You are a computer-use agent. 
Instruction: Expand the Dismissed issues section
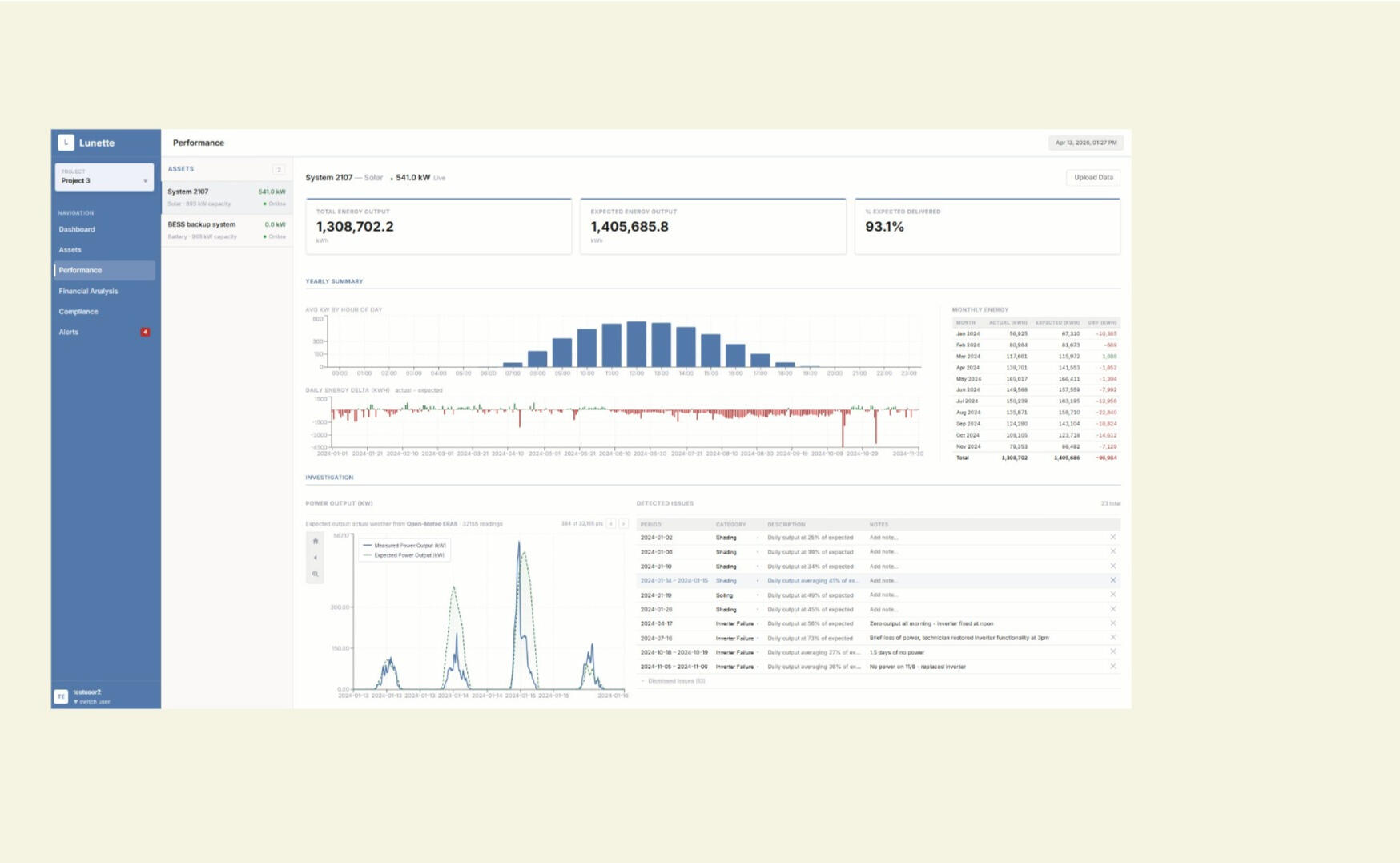(674, 681)
